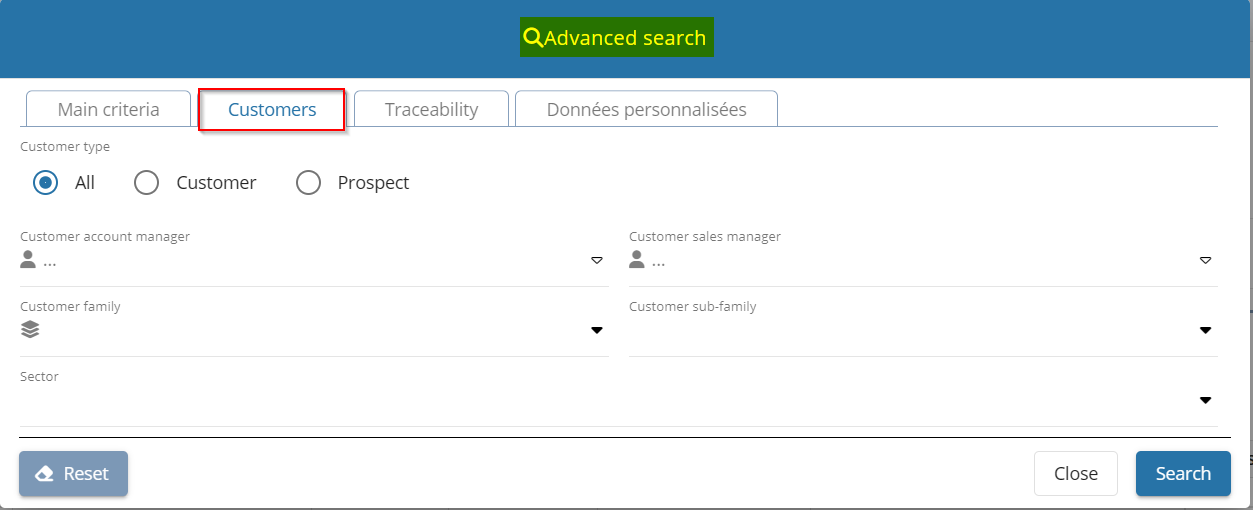Open the Customer sales manager dropdown arrow
Viewport: 1253px width, 510px height.
coord(1205,260)
